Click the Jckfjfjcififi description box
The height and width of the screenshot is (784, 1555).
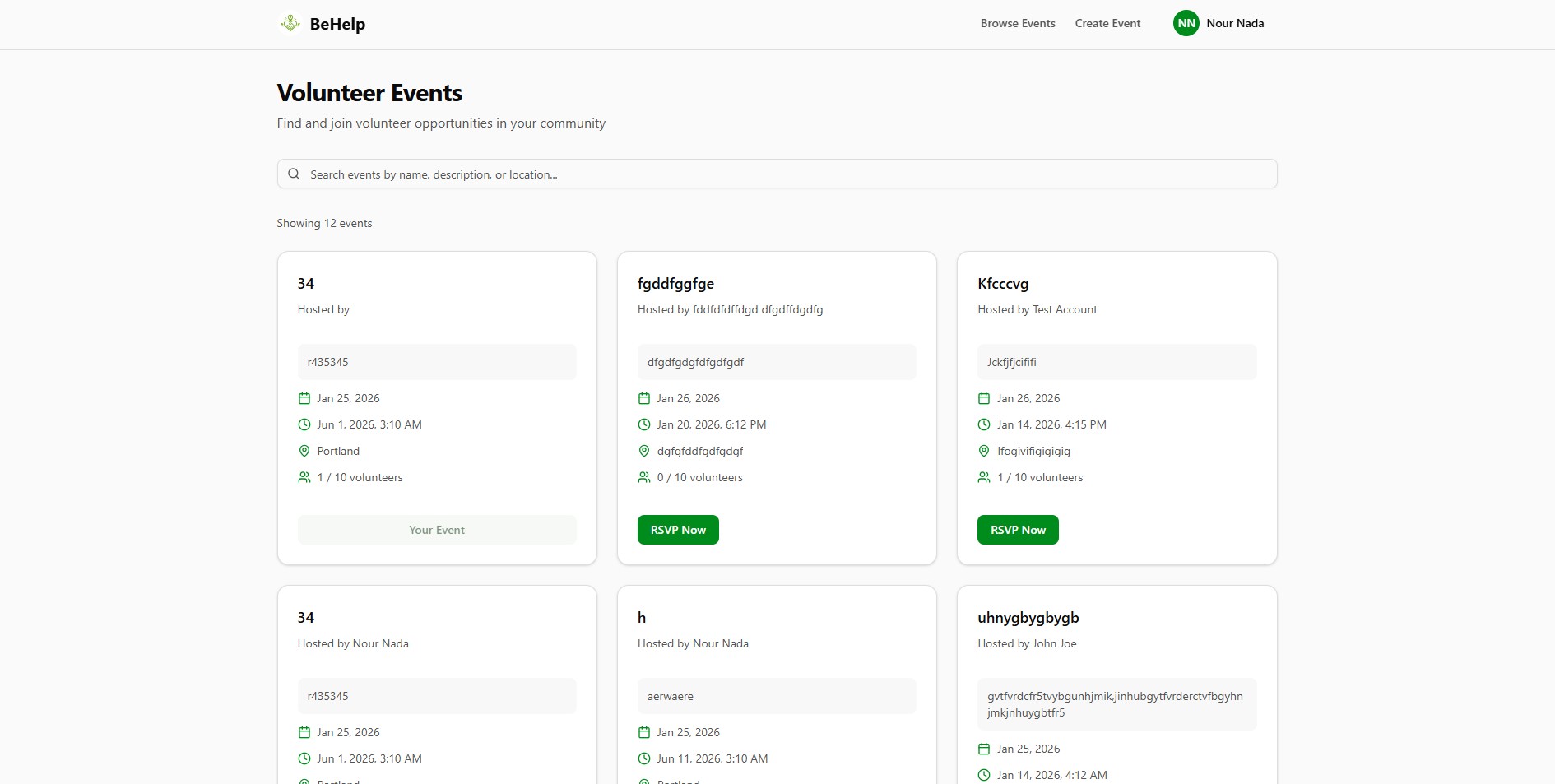point(1116,362)
